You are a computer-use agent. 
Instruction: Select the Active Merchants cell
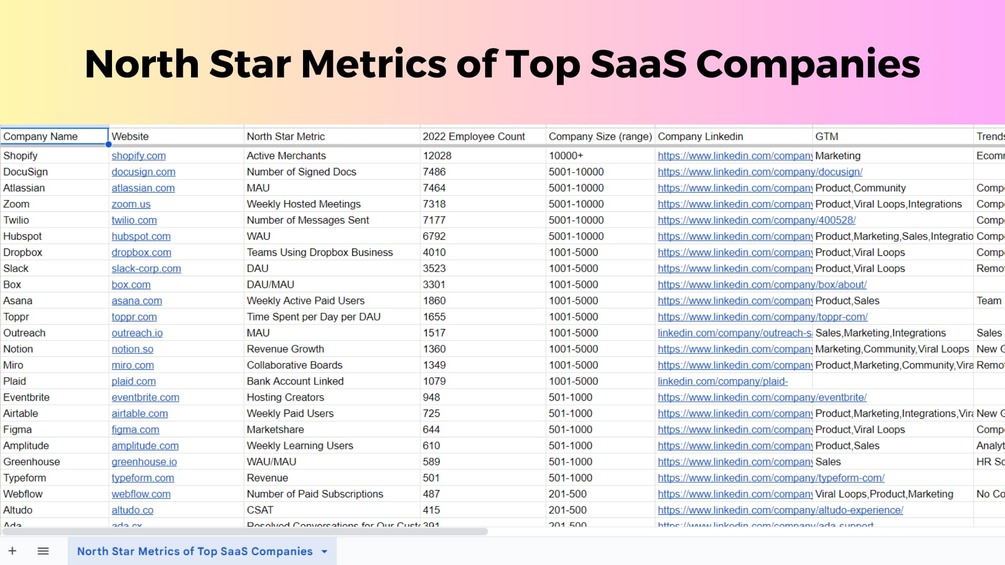pos(332,156)
